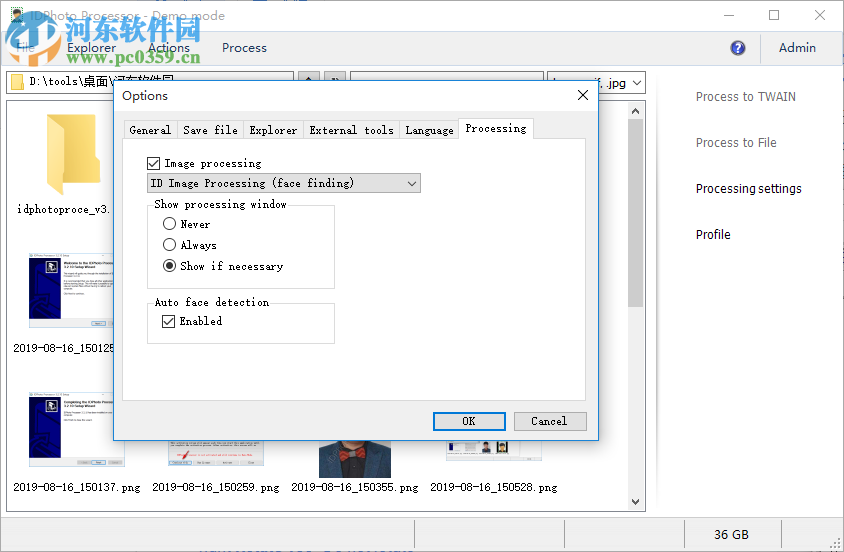The height and width of the screenshot is (552, 844).
Task: Minimize the IDPhoto Processor window
Action: (x=729, y=15)
